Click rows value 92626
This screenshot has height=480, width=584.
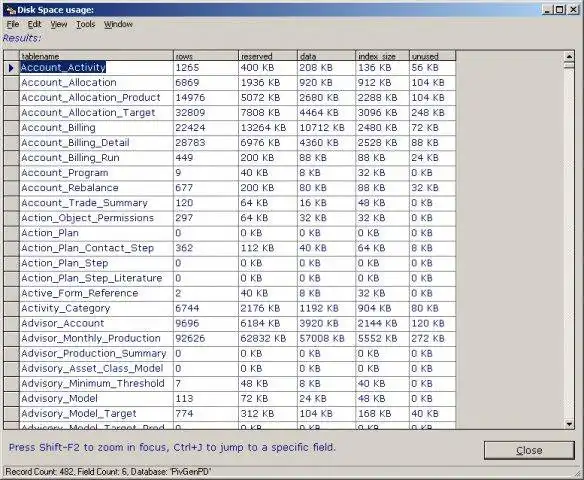point(190,338)
